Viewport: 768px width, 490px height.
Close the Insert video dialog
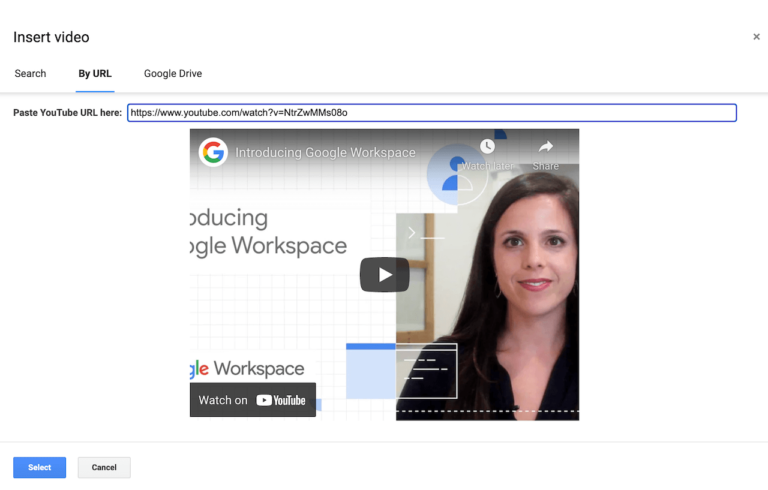[x=756, y=37]
